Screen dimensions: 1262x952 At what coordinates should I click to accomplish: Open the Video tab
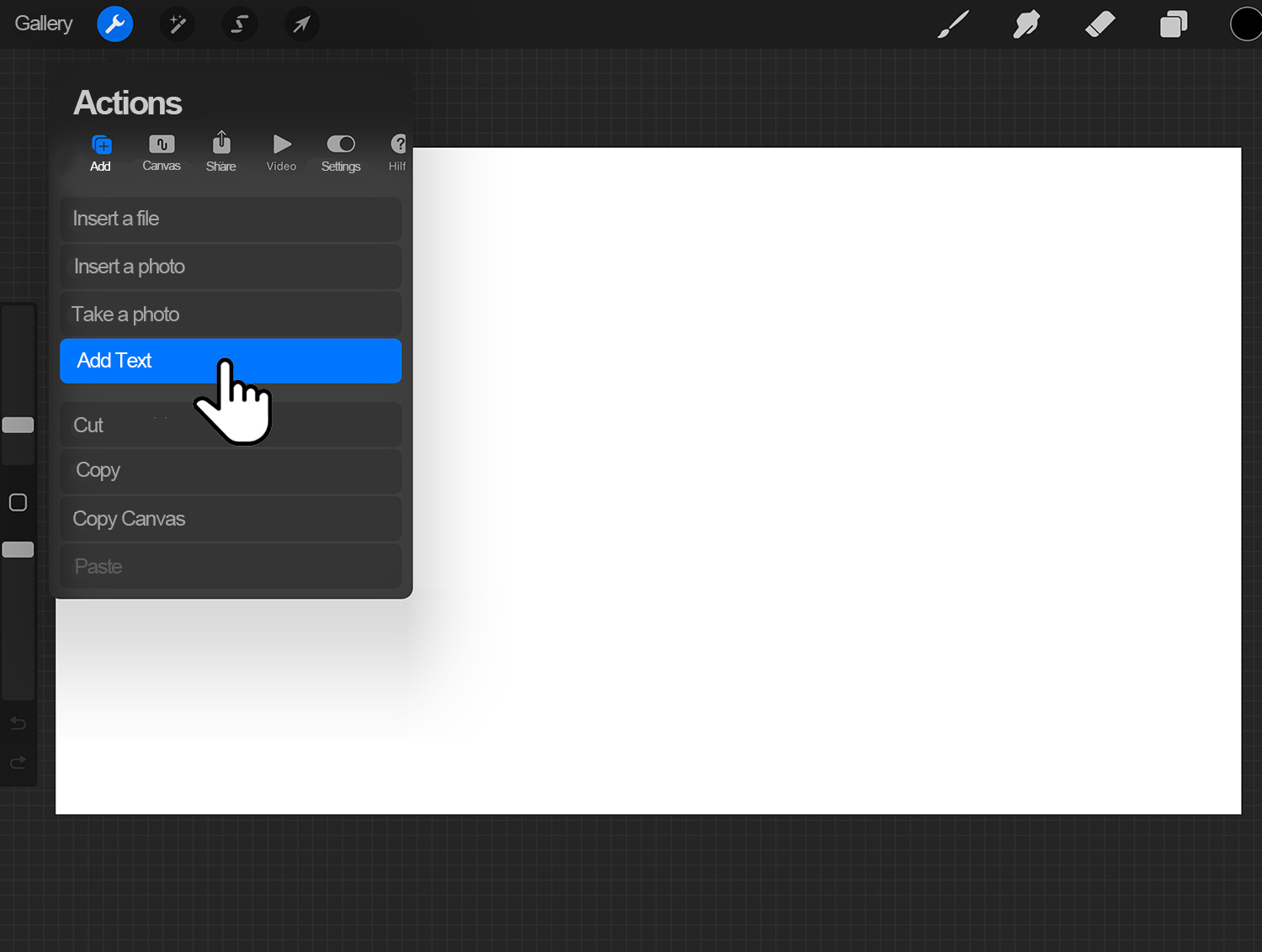[281, 151]
